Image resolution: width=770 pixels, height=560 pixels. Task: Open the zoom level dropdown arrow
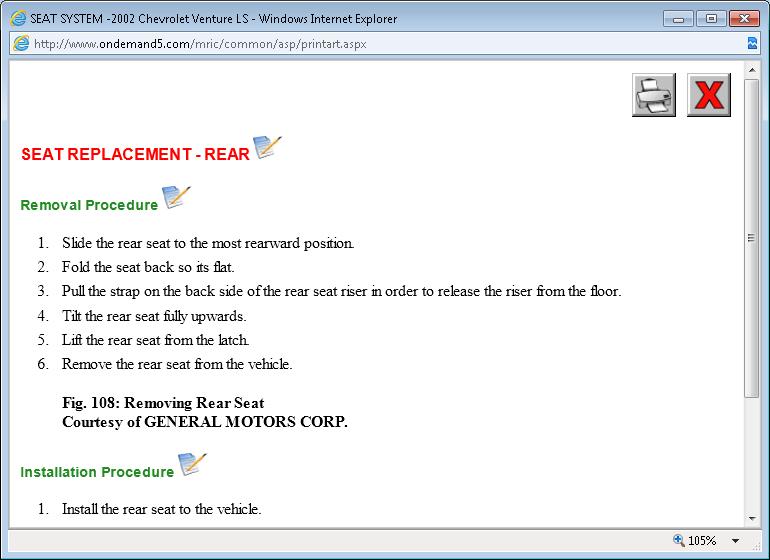coord(736,541)
